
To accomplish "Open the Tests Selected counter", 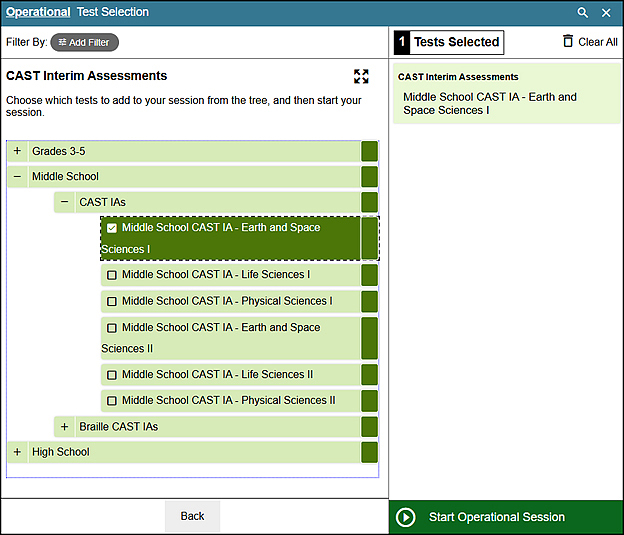I will 449,42.
